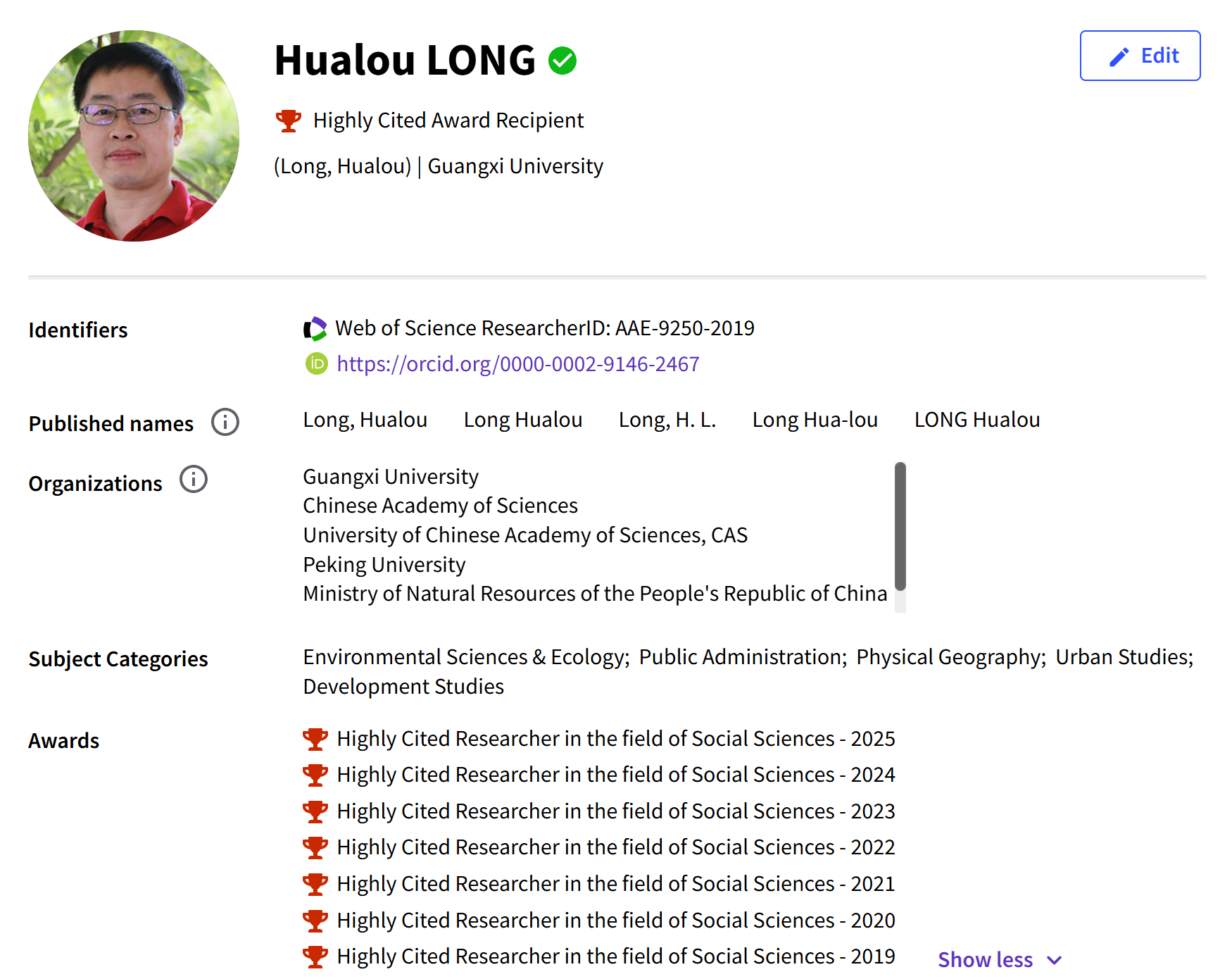1232x979 pixels.
Task: Click the trophy icon beside the 2019 award
Action: 315,956
